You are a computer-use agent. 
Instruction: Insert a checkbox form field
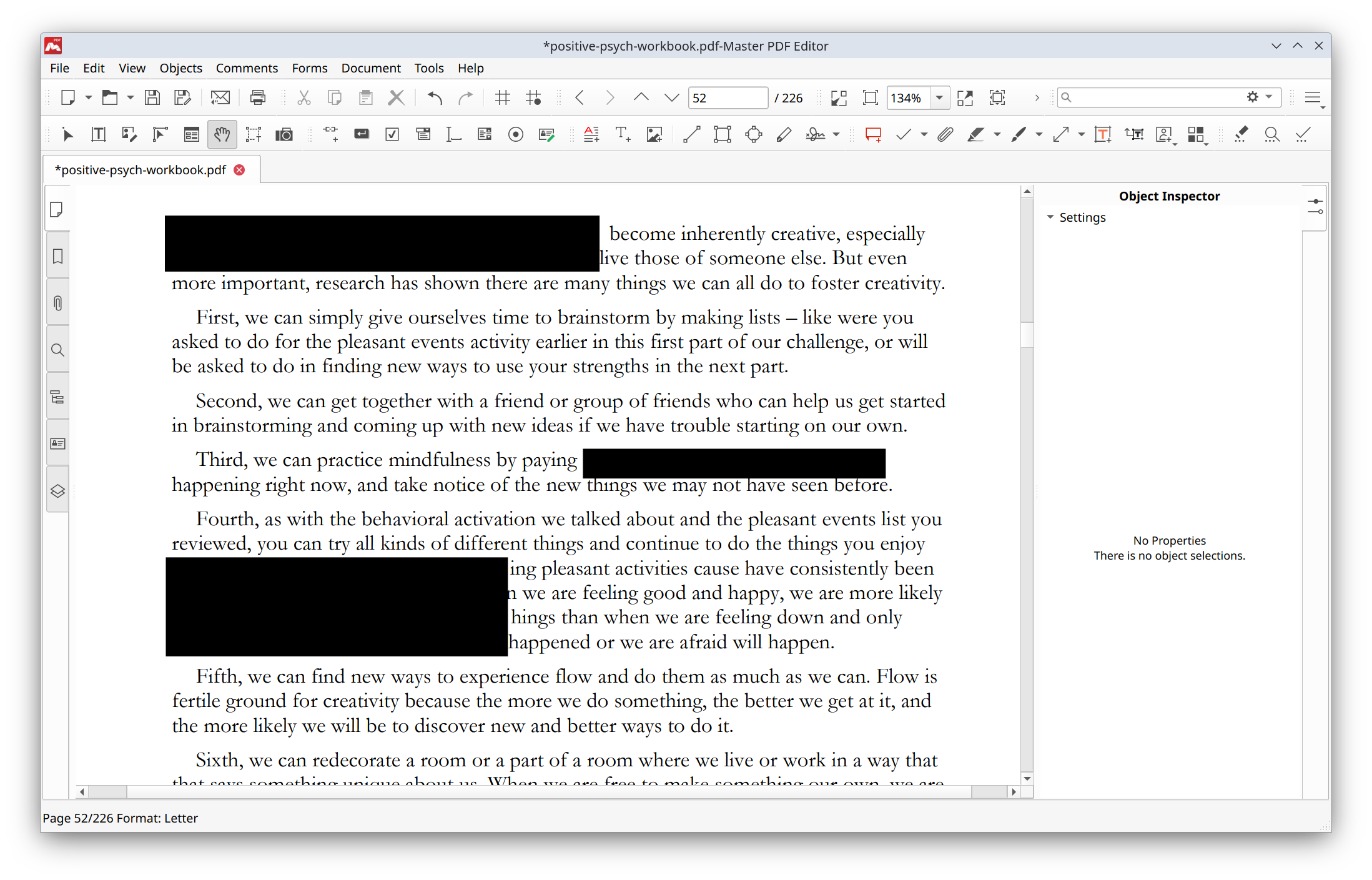(392, 134)
